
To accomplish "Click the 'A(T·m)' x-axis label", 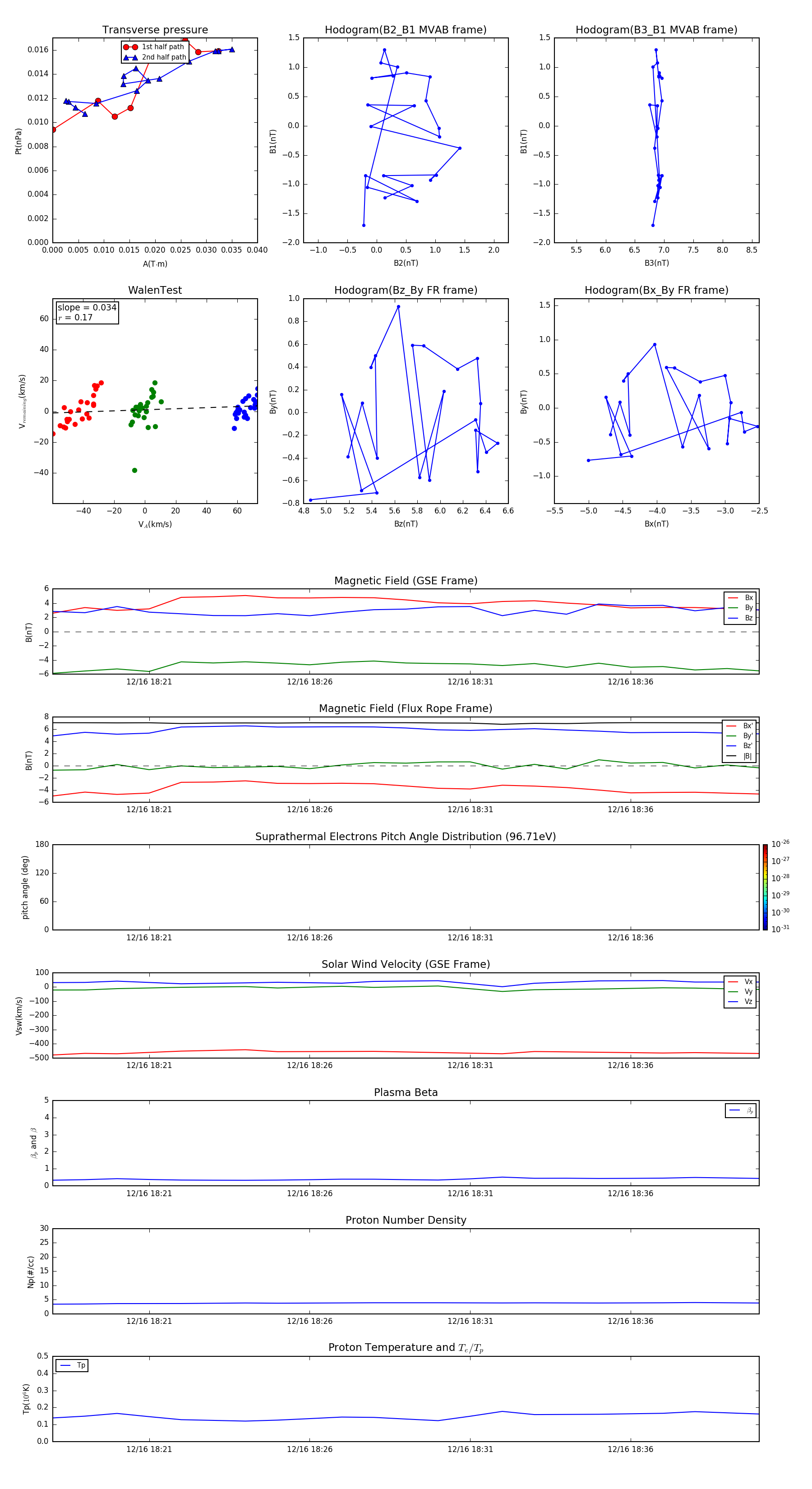I will pos(155,264).
